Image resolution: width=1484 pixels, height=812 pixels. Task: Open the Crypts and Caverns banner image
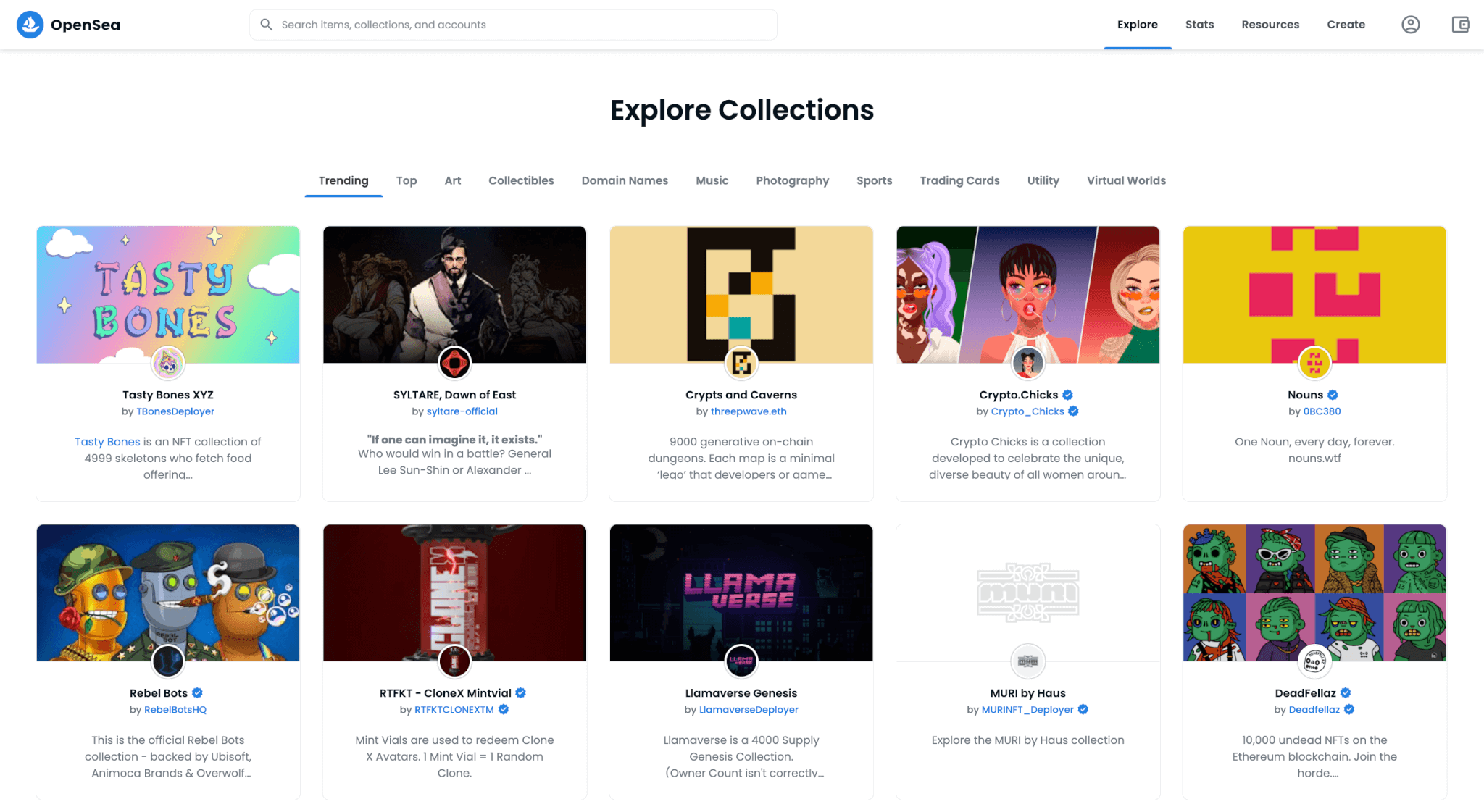pyautogui.click(x=741, y=295)
